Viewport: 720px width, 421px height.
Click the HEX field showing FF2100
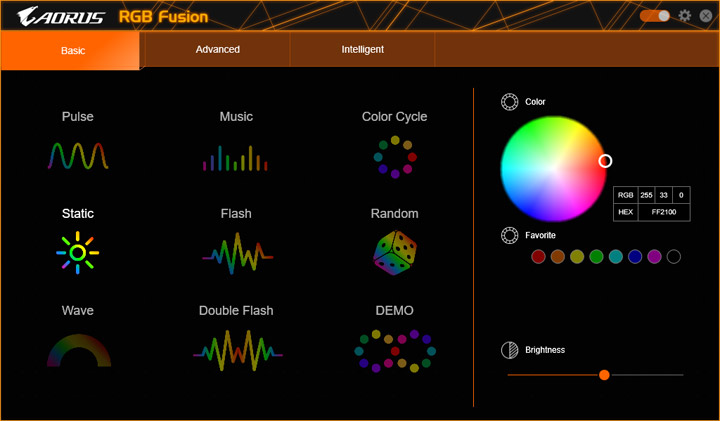pyautogui.click(x=664, y=212)
